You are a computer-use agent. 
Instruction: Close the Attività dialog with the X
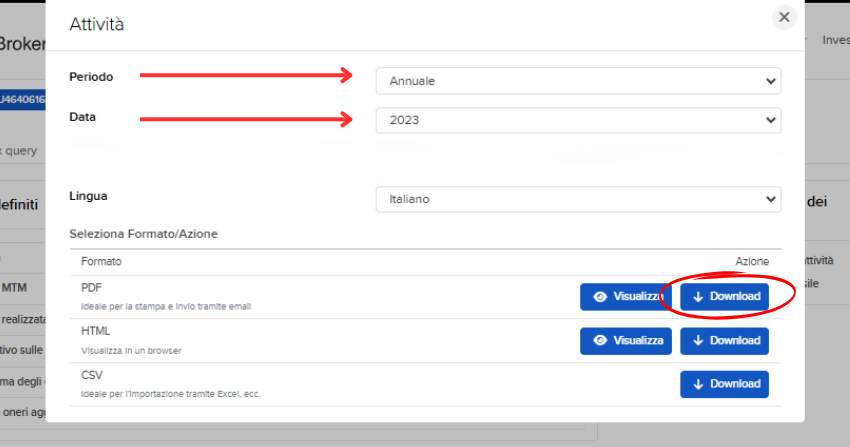[x=784, y=17]
